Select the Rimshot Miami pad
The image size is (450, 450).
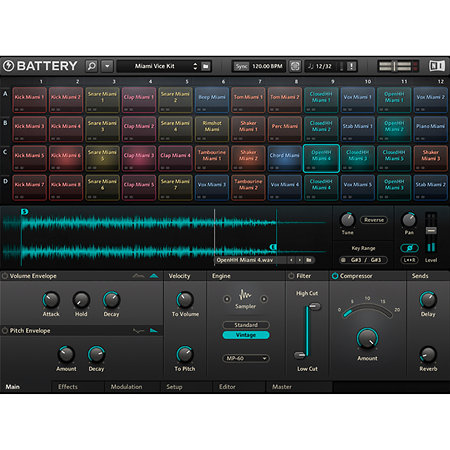(x=212, y=129)
